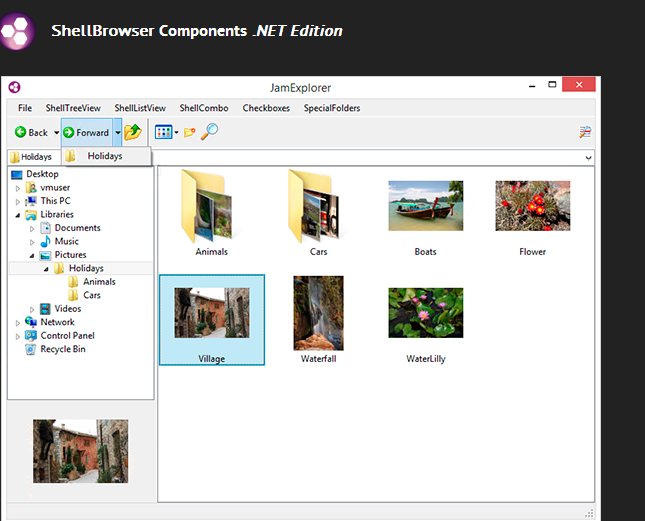The width and height of the screenshot is (645, 521).
Task: Click the Village preview image in lower pane
Action: pos(81,451)
